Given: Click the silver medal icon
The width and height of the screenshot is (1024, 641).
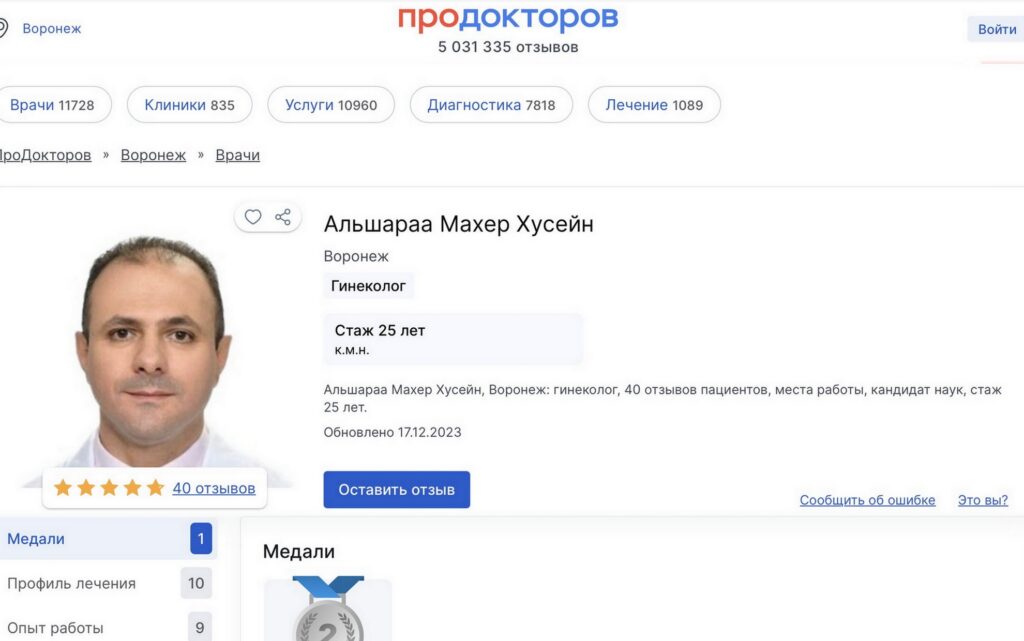Looking at the screenshot, I should tap(328, 610).
